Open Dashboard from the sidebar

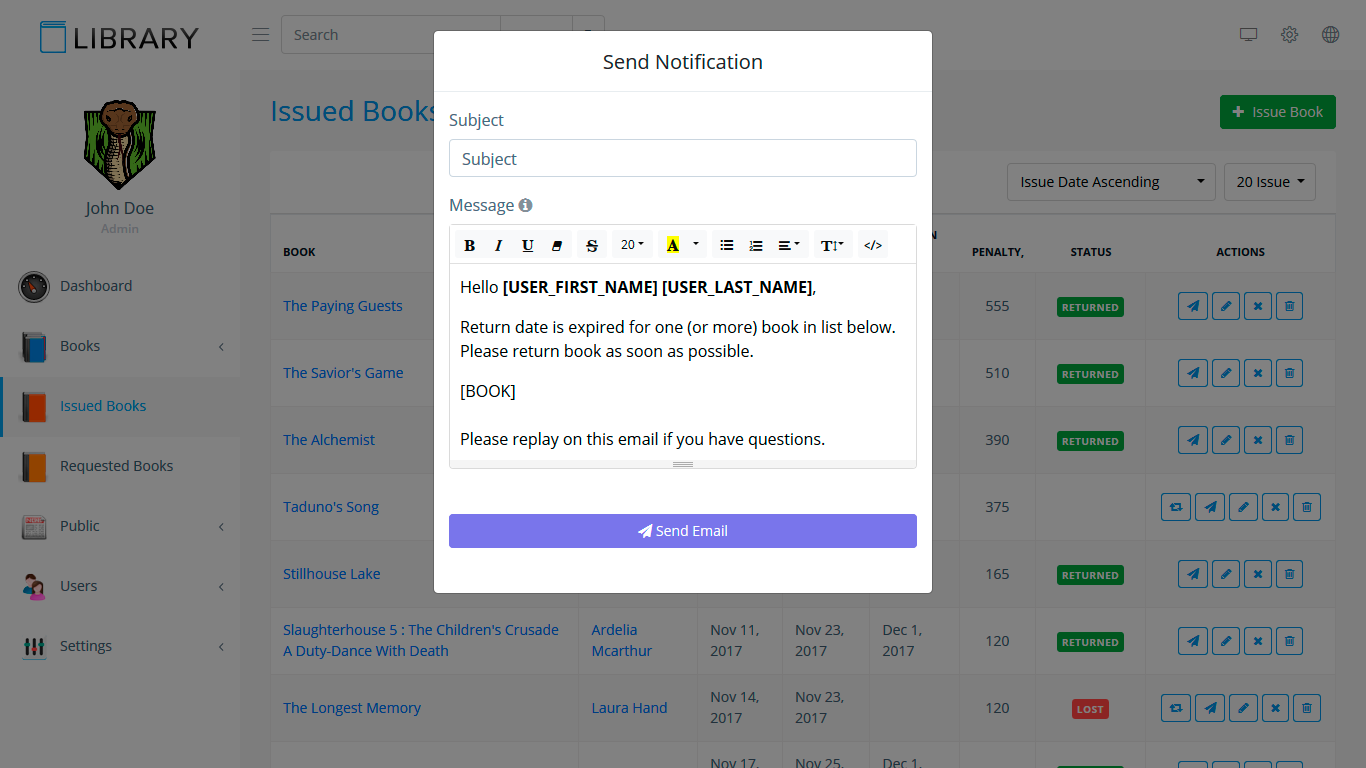(x=96, y=286)
